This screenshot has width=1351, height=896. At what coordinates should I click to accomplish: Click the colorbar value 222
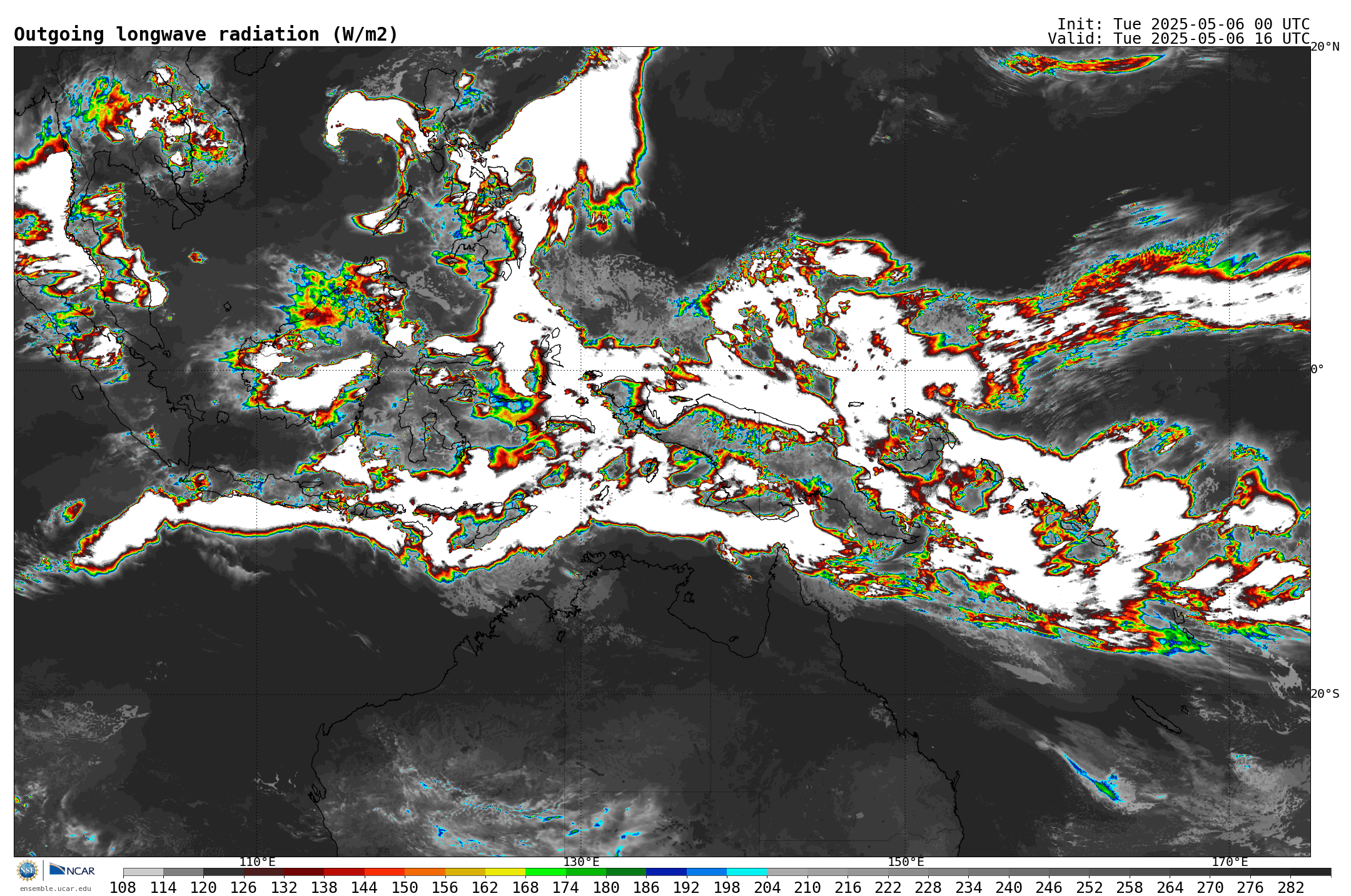(888, 888)
